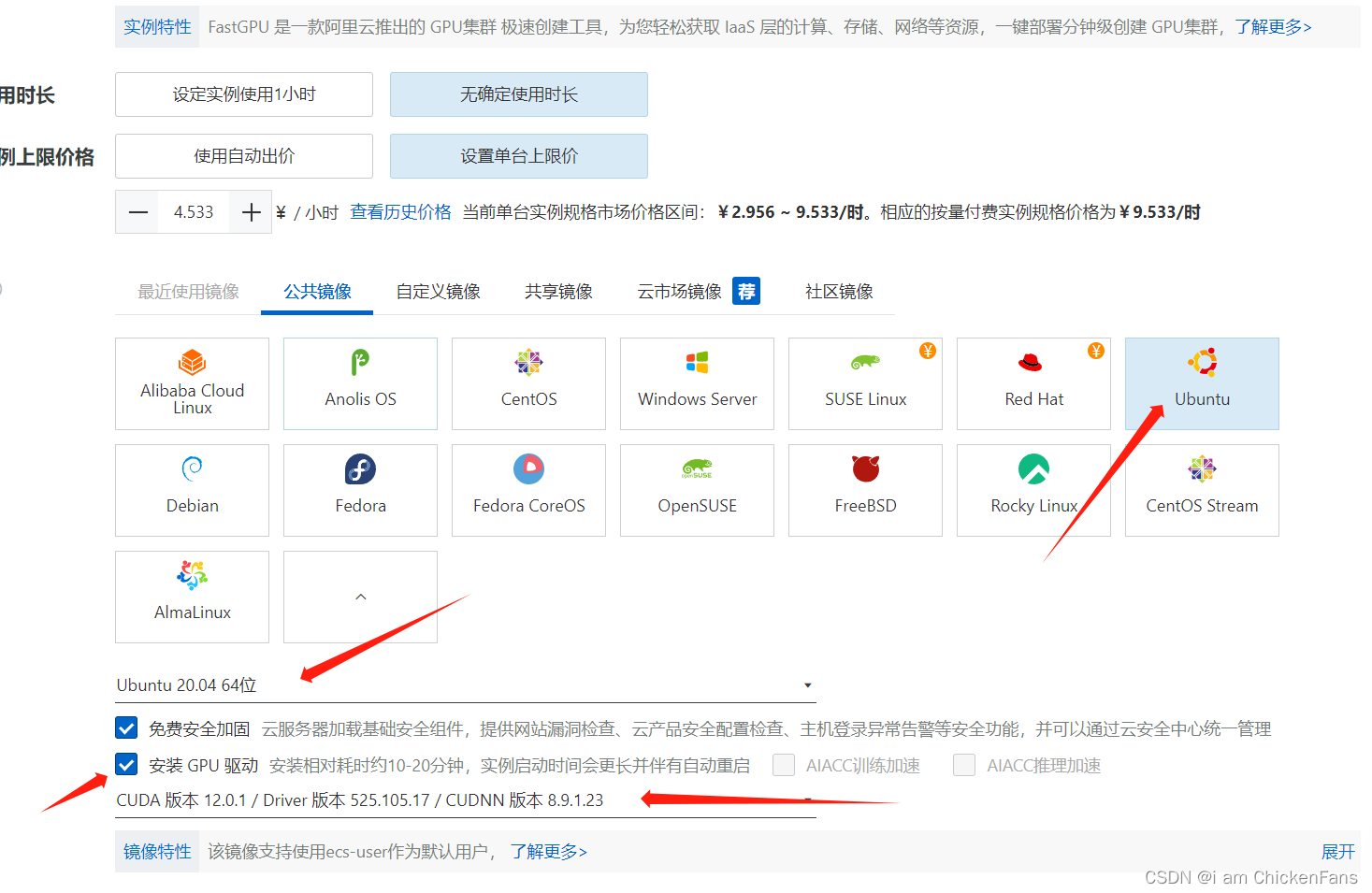The width and height of the screenshot is (1372, 893).
Task: Select 无确定使用时长 option
Action: coord(519,94)
